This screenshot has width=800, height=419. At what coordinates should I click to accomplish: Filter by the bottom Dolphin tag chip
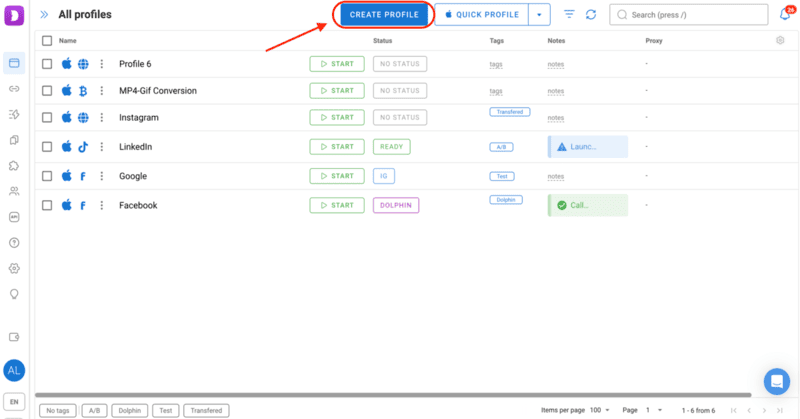tap(130, 410)
